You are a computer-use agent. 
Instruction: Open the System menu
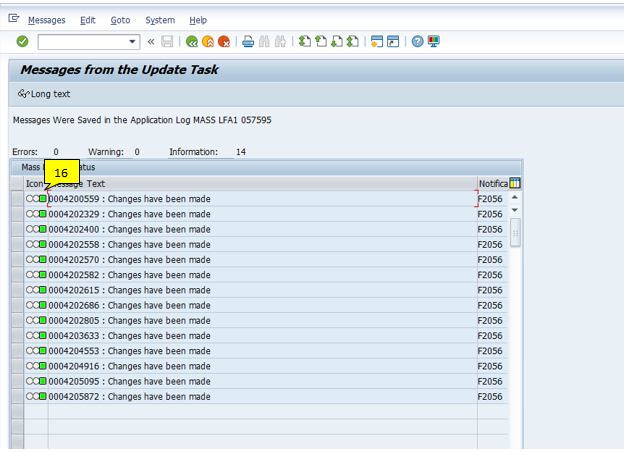click(159, 20)
